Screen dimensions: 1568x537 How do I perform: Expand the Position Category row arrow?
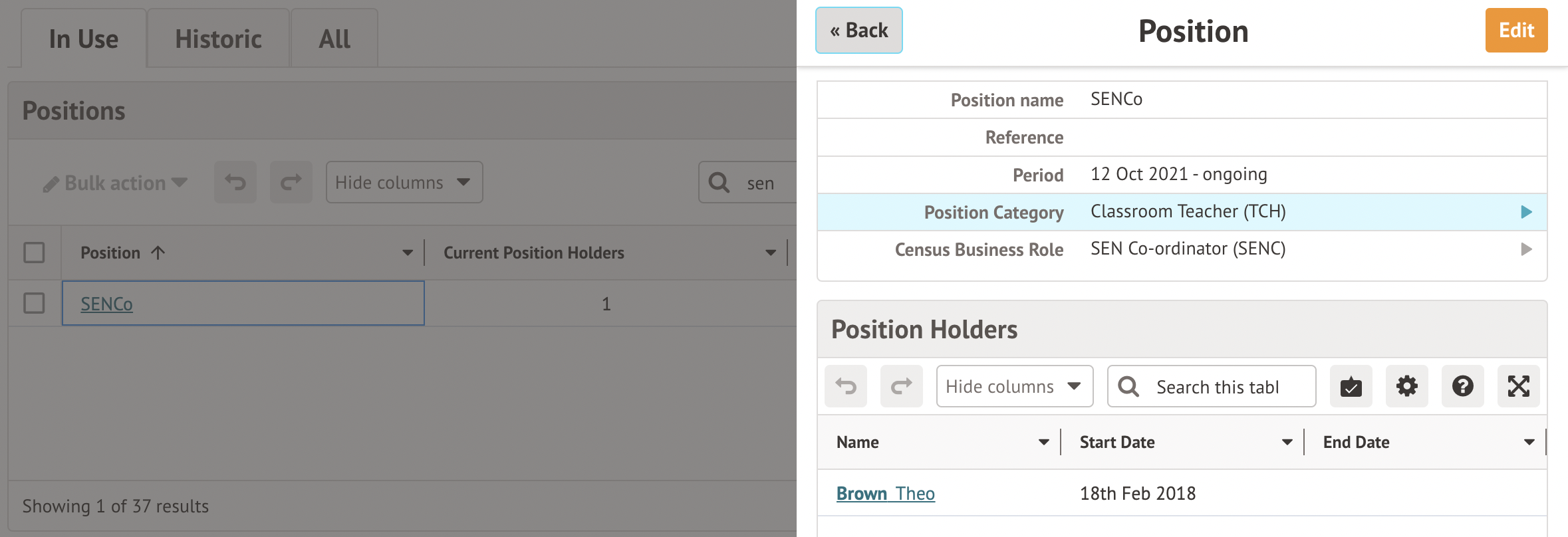click(1526, 212)
